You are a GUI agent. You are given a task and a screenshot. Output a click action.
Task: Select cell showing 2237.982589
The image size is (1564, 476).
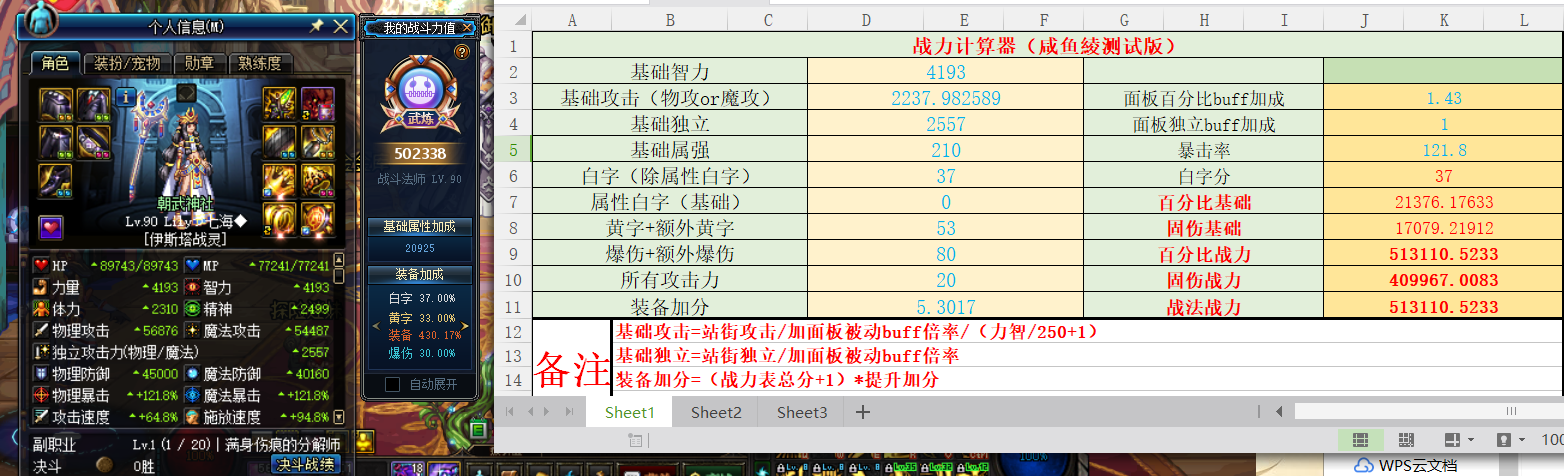click(944, 98)
